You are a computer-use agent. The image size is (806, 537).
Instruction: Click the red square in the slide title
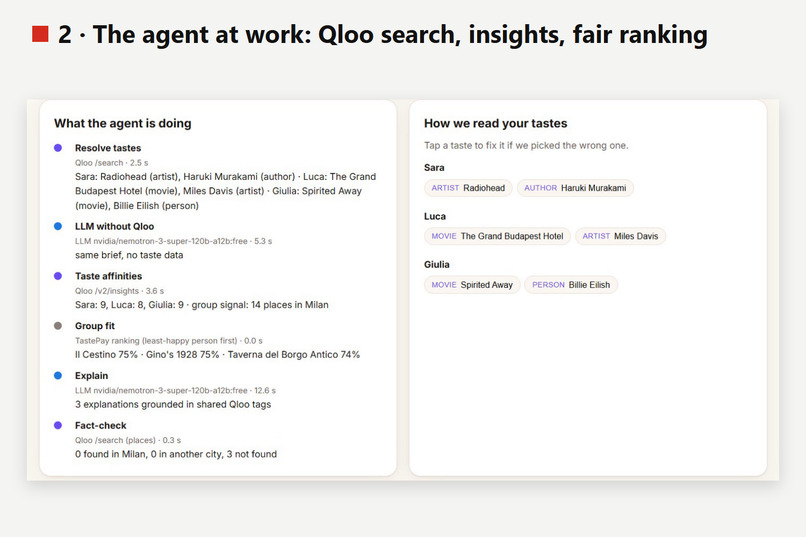point(40,34)
